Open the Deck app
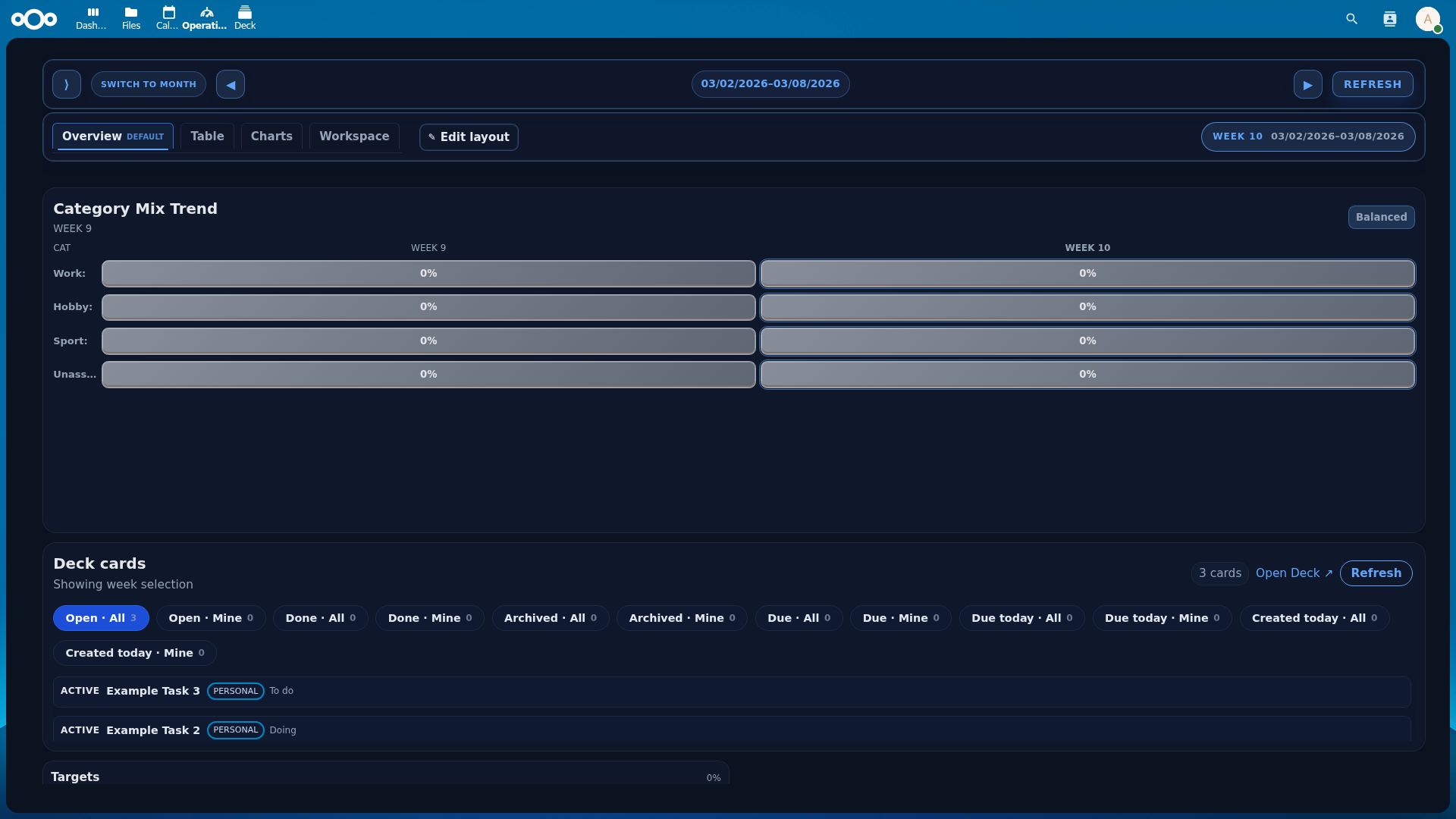This screenshot has width=1456, height=819. click(x=244, y=18)
